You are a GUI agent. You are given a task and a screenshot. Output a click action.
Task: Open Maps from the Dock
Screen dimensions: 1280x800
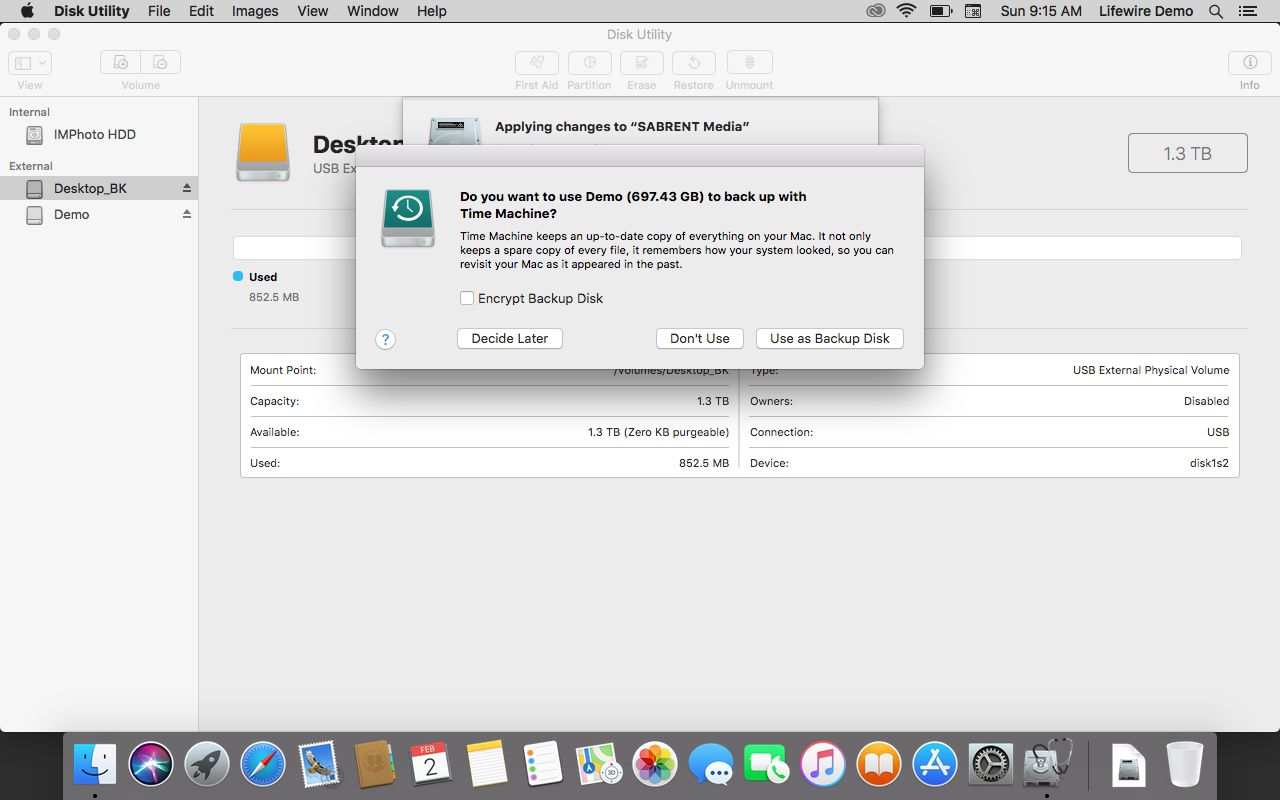point(599,765)
